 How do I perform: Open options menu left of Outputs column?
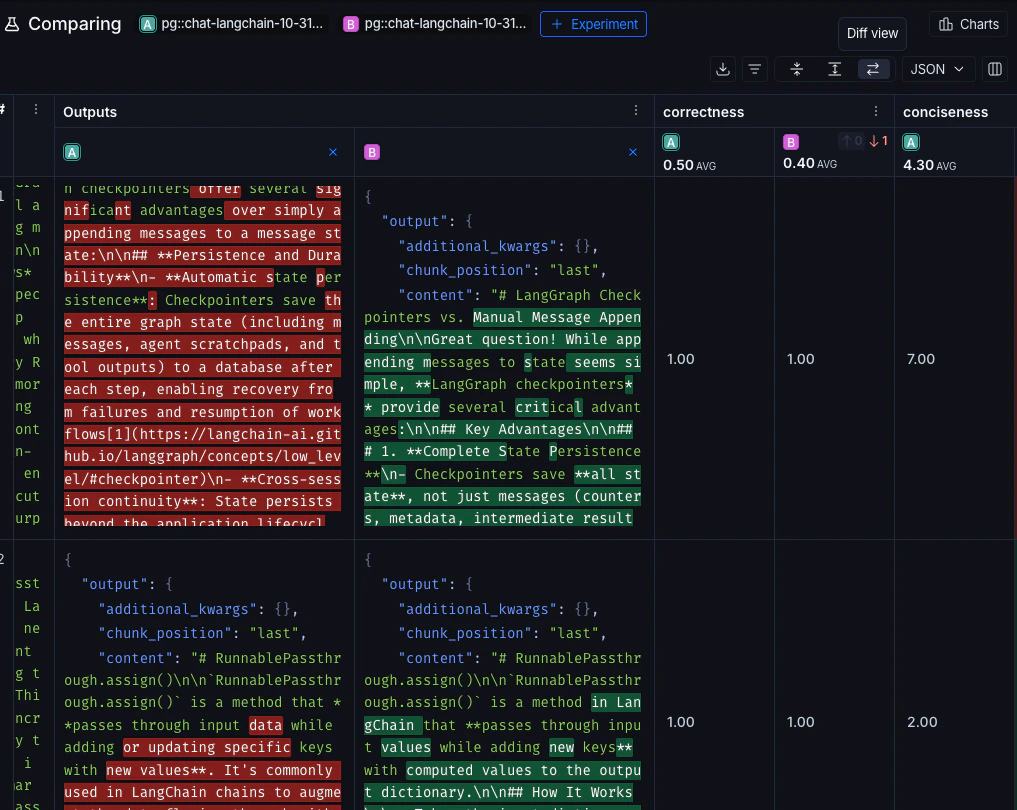click(36, 110)
